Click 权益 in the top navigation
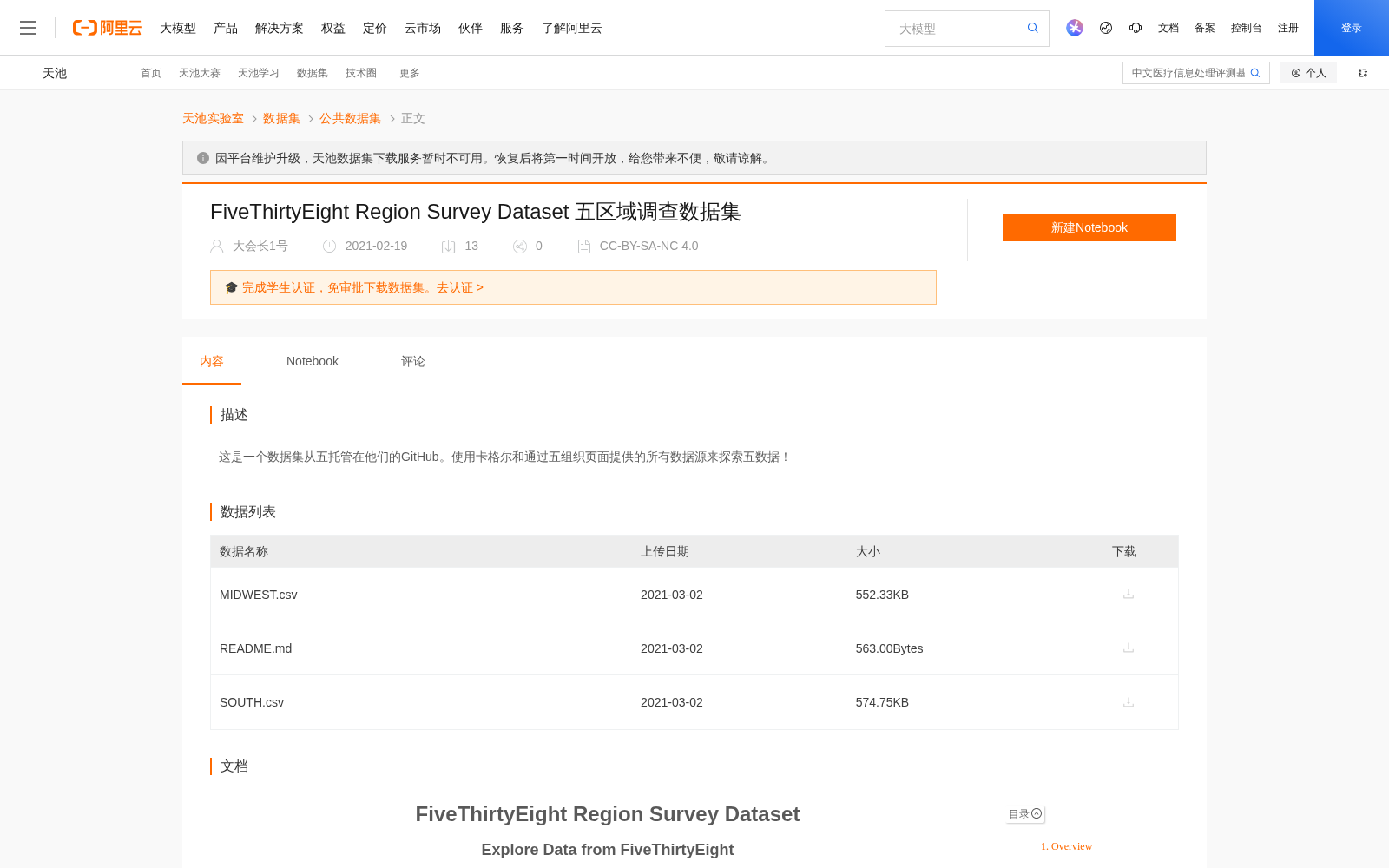The width and height of the screenshot is (1389, 868). coord(333,28)
